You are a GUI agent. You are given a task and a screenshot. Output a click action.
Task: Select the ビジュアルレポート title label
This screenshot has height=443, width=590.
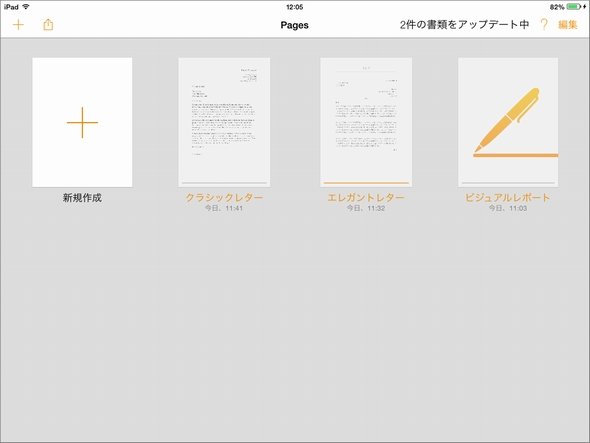[x=508, y=198]
